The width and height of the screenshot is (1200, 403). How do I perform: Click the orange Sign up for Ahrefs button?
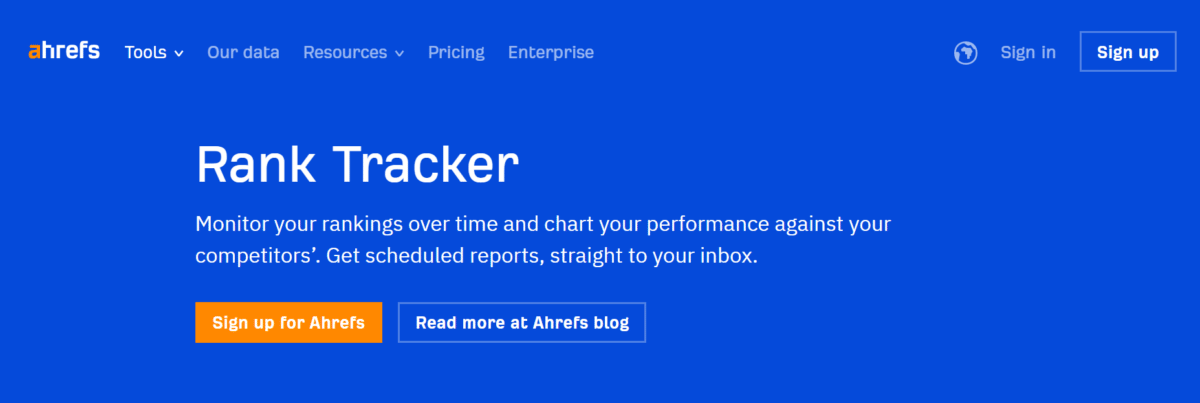289,322
